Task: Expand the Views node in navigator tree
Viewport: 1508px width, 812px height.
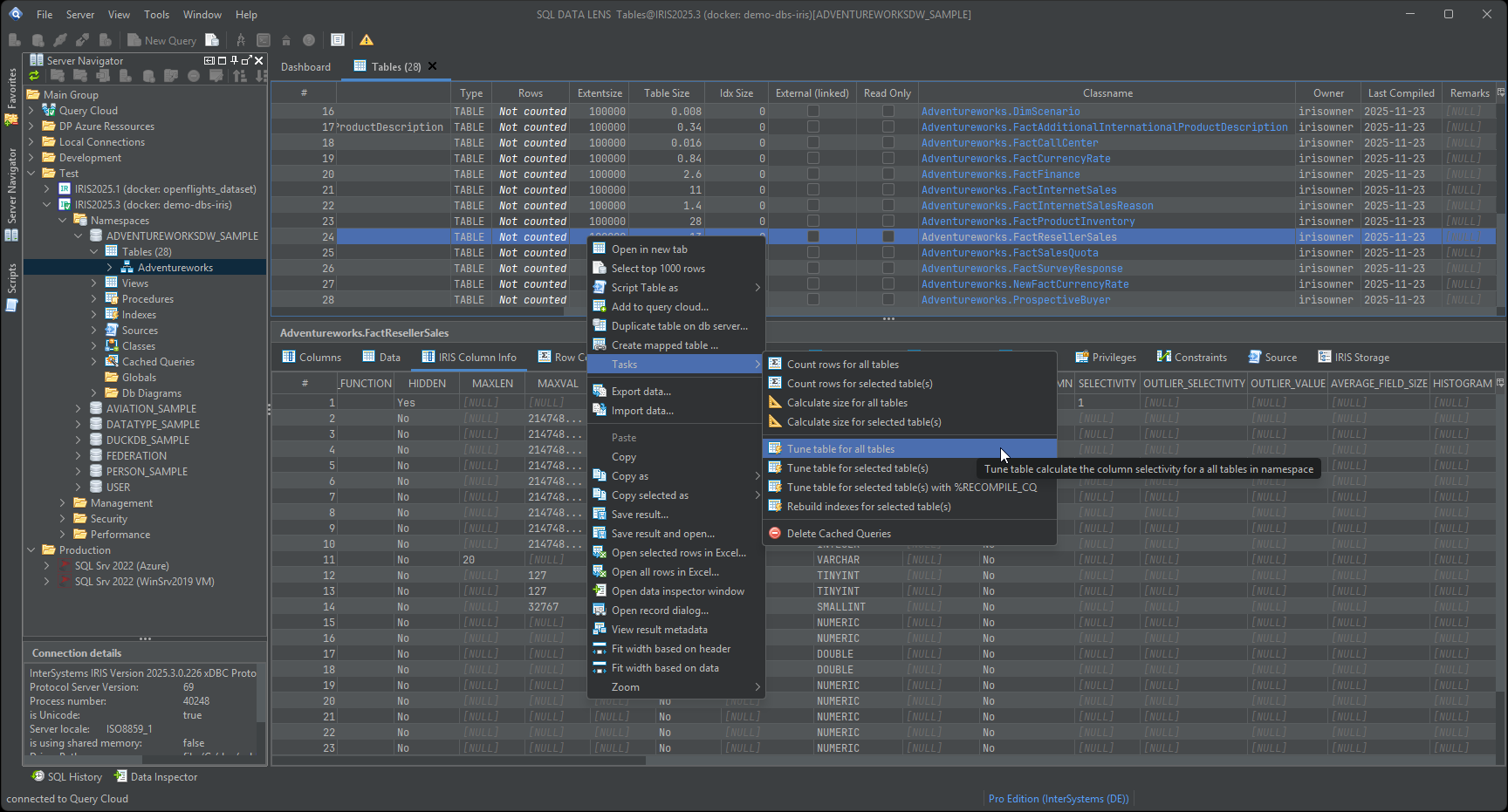Action: coord(94,283)
